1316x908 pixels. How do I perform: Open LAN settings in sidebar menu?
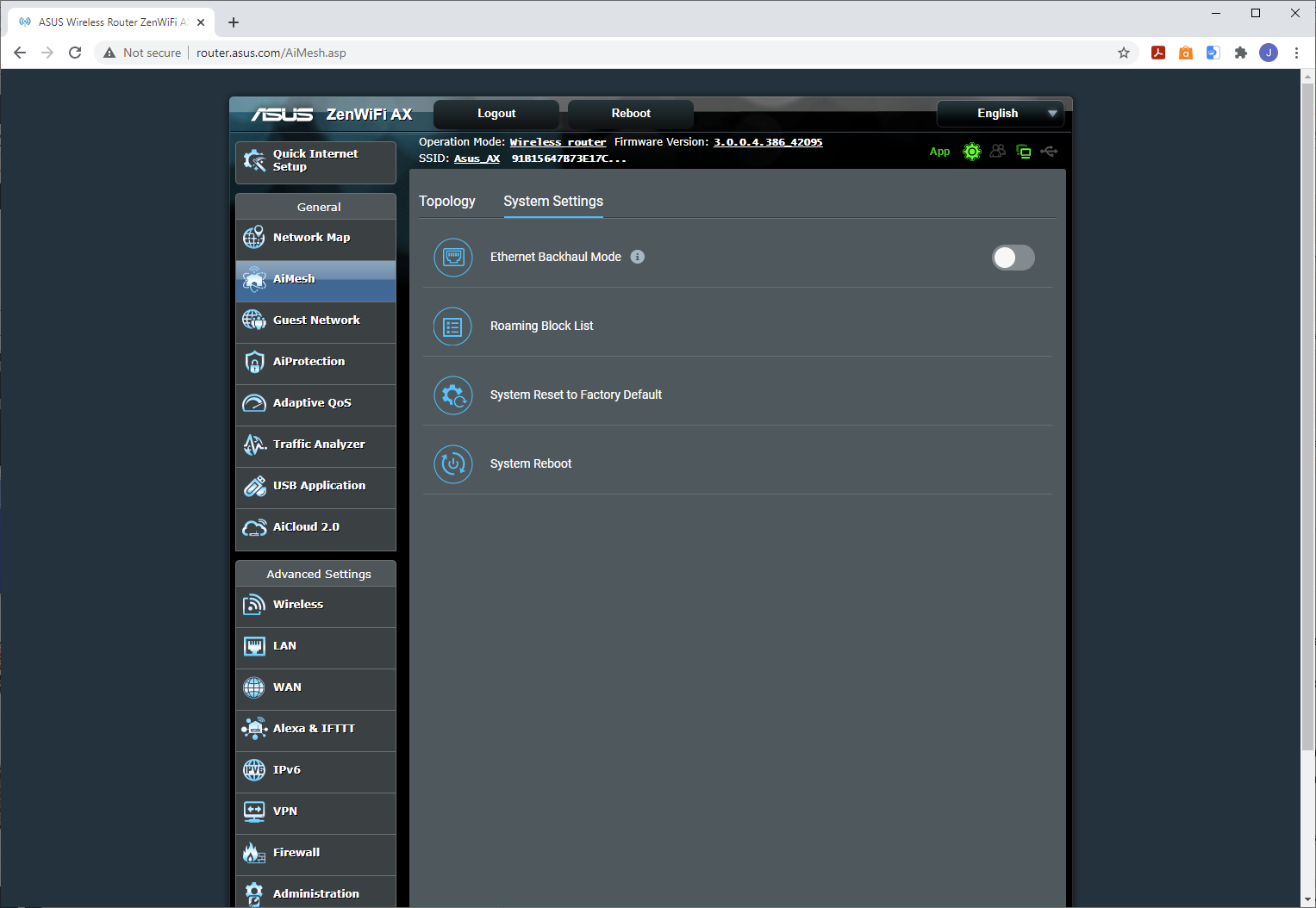tap(315, 646)
